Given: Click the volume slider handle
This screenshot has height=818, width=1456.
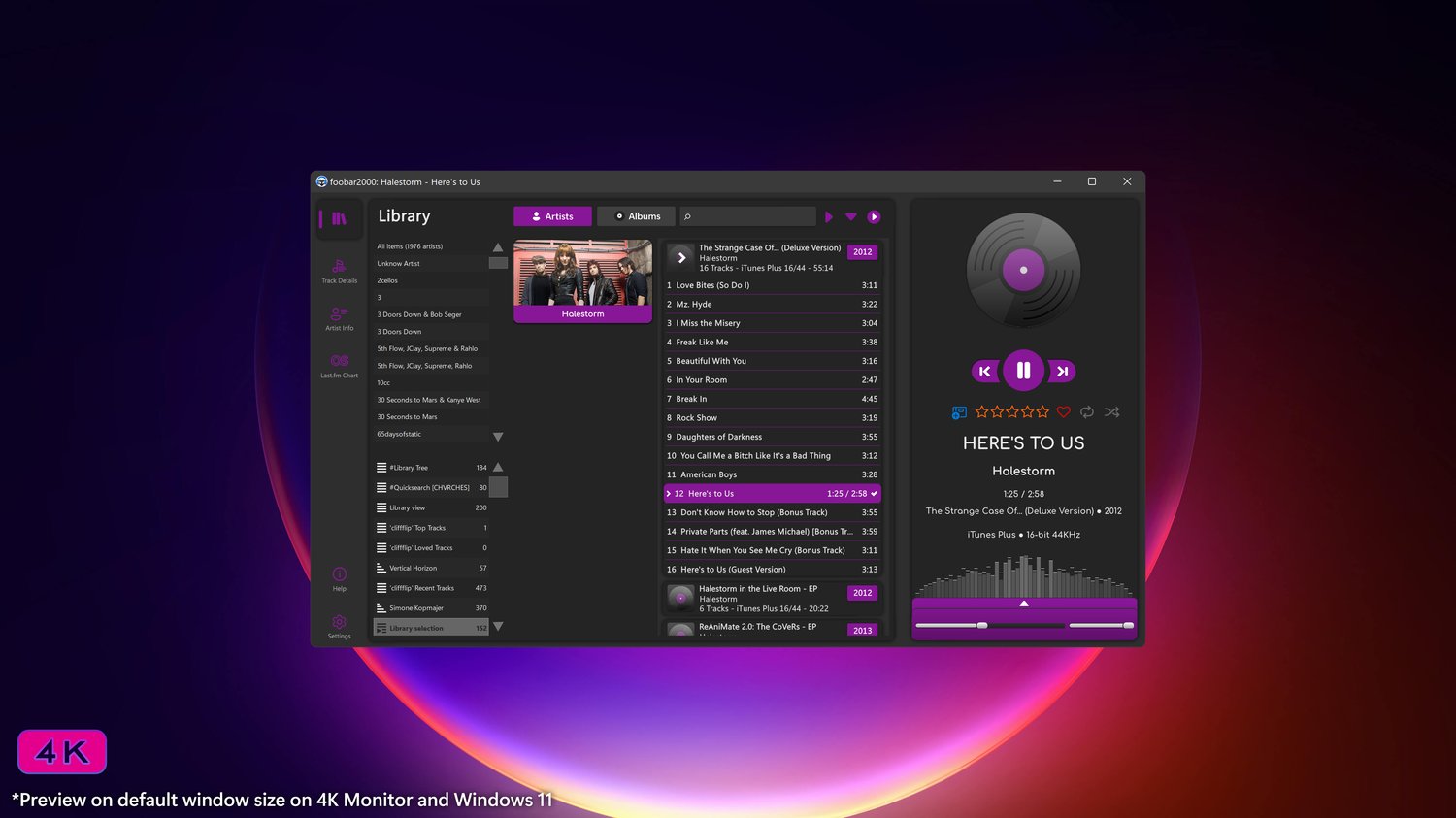Looking at the screenshot, I should 1128,626.
